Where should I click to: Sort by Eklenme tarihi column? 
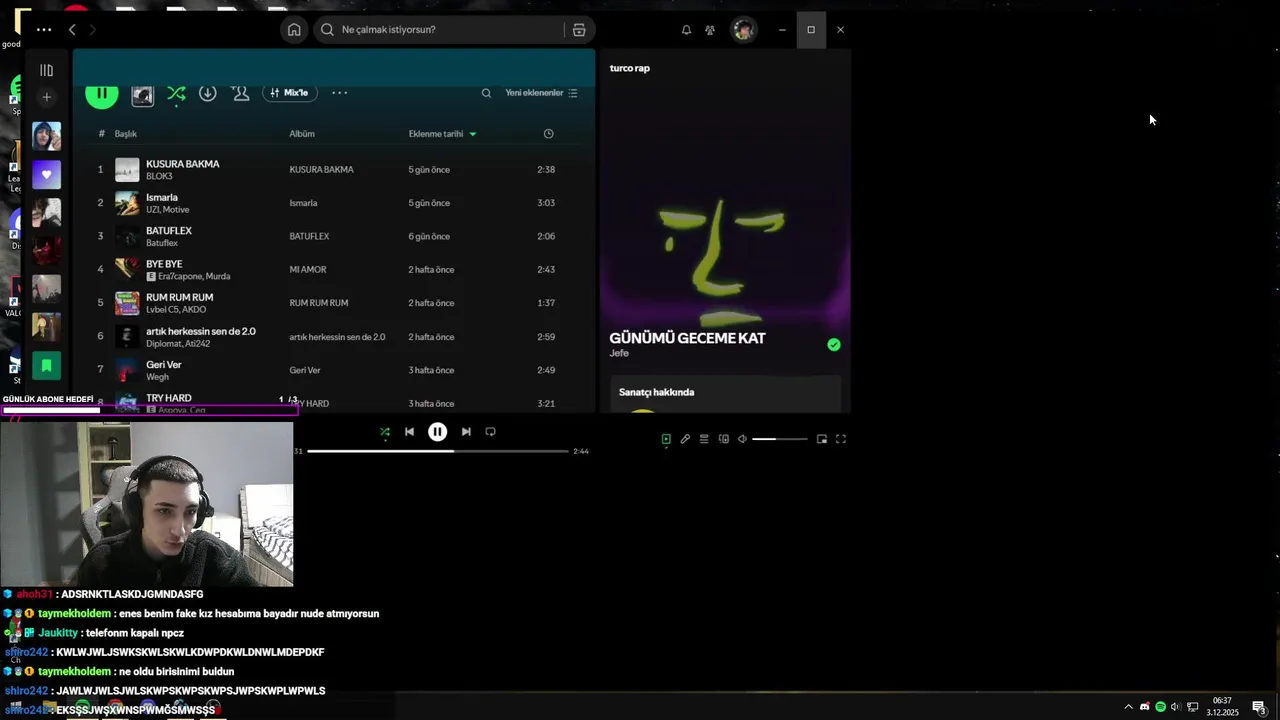click(442, 134)
